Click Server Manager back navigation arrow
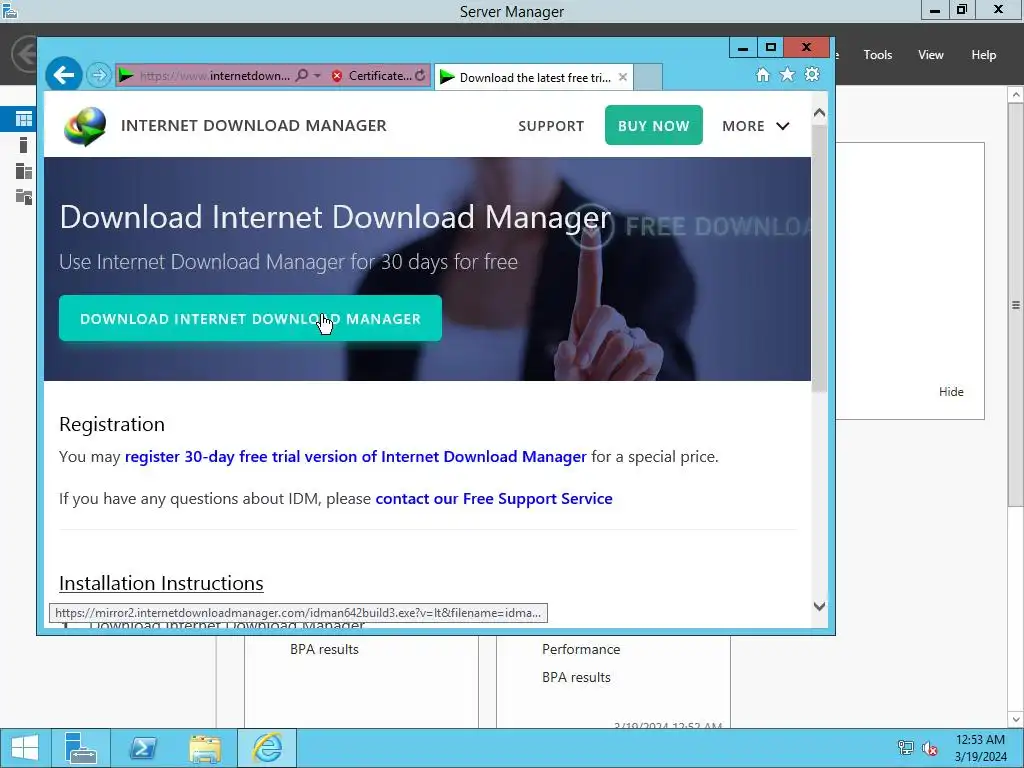The image size is (1024, 768). 25,54
